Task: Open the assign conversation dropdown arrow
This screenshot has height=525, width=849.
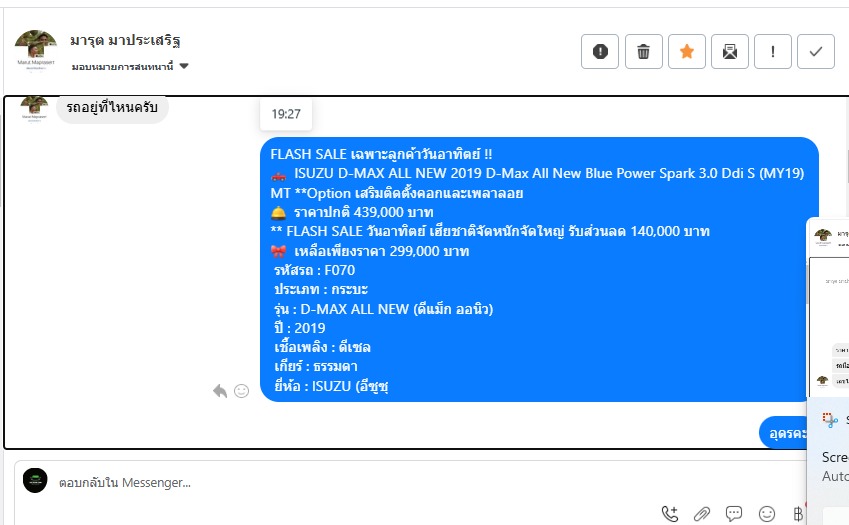Action: [x=184, y=66]
